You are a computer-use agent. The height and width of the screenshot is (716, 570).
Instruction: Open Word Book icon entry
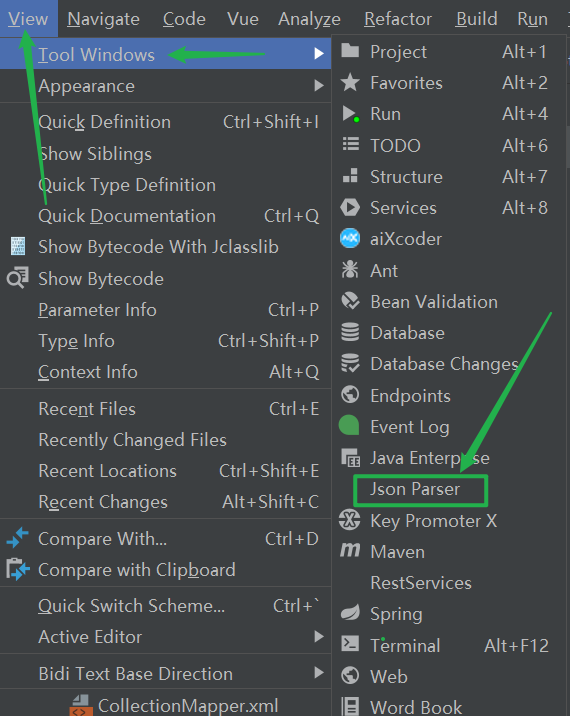350,706
